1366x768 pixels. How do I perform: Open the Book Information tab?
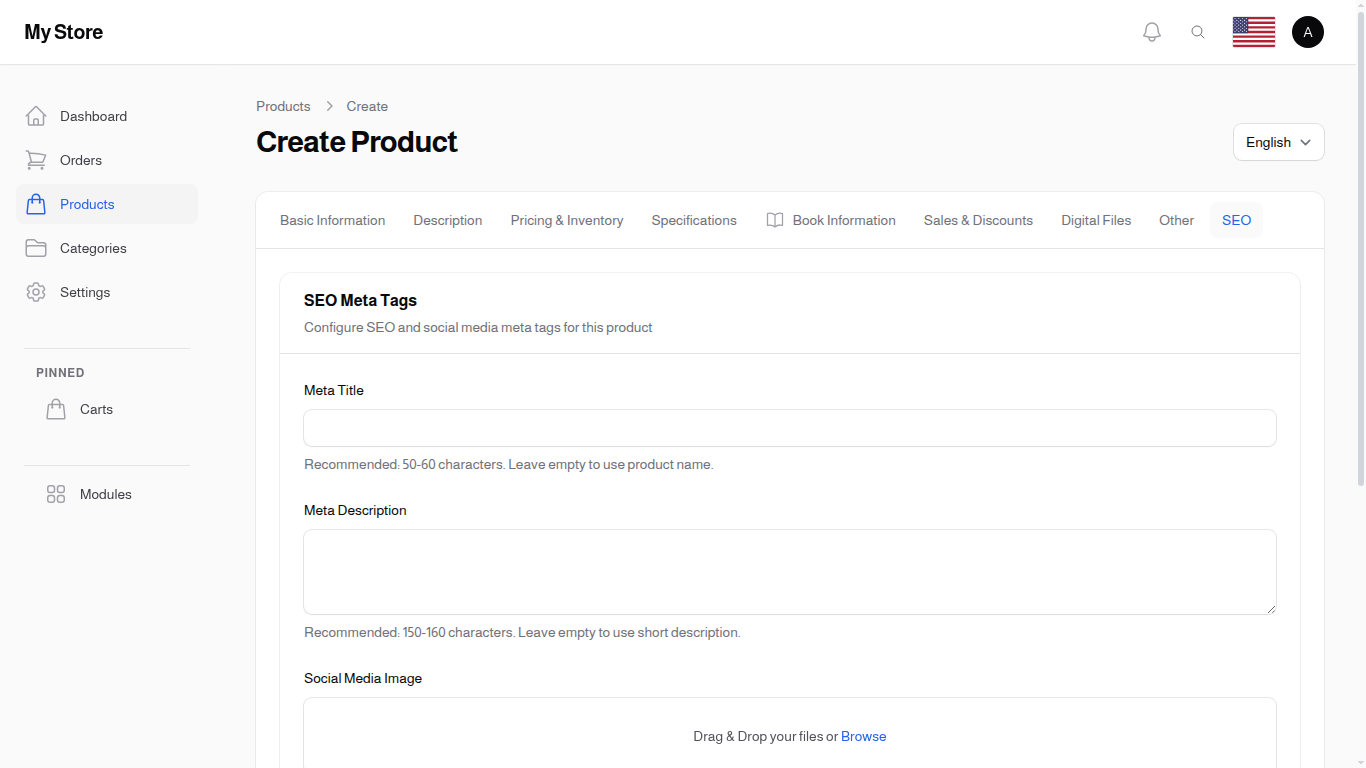pos(831,220)
